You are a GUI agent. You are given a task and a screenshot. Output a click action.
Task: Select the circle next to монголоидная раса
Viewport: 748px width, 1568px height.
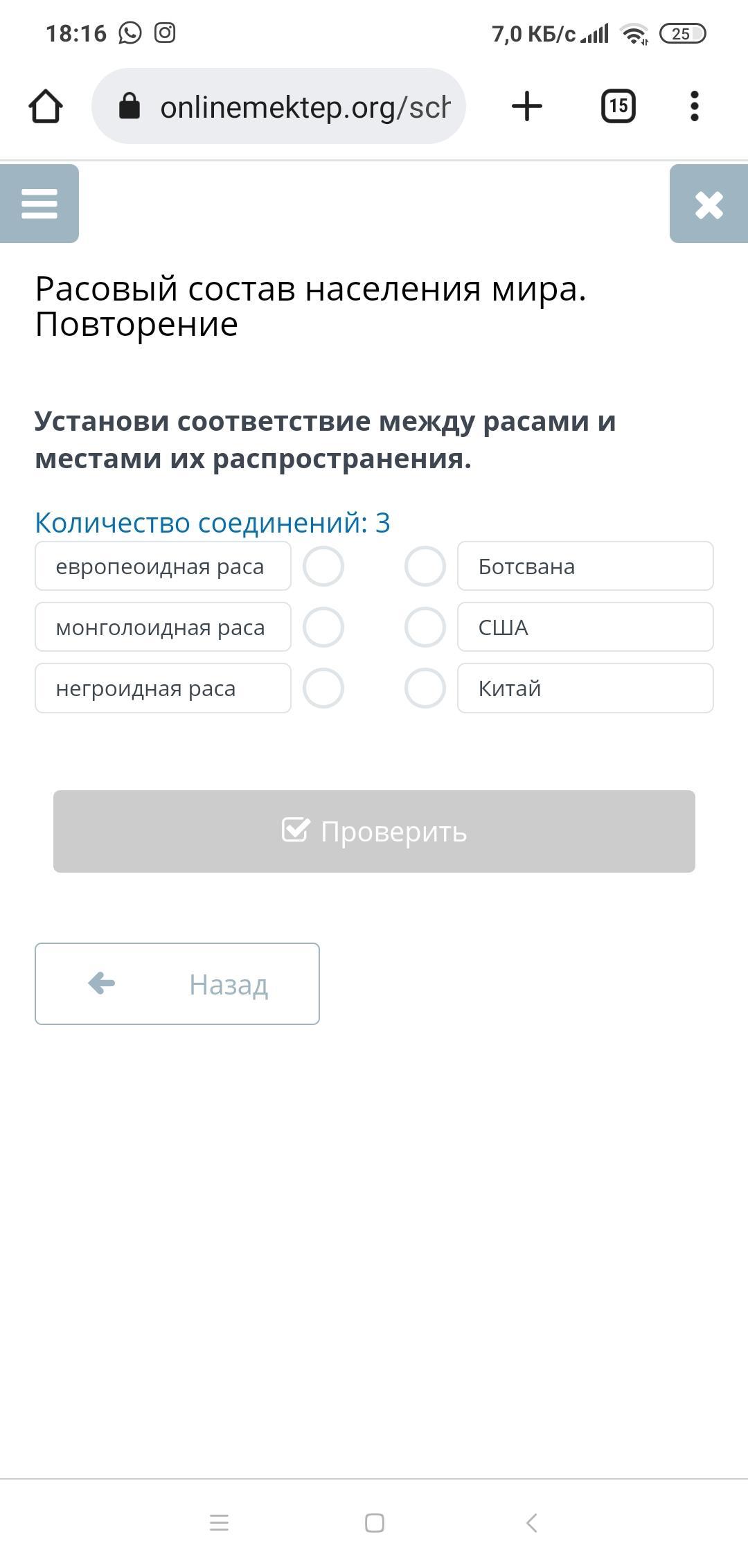tap(323, 627)
